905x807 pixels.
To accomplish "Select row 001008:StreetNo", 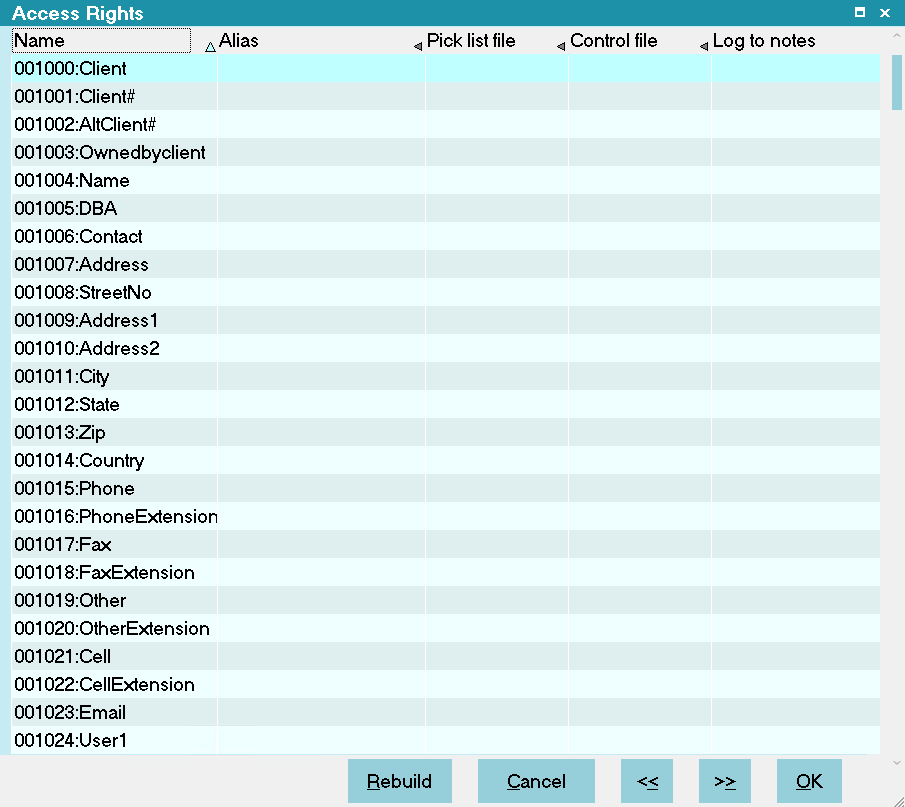I will (446, 292).
